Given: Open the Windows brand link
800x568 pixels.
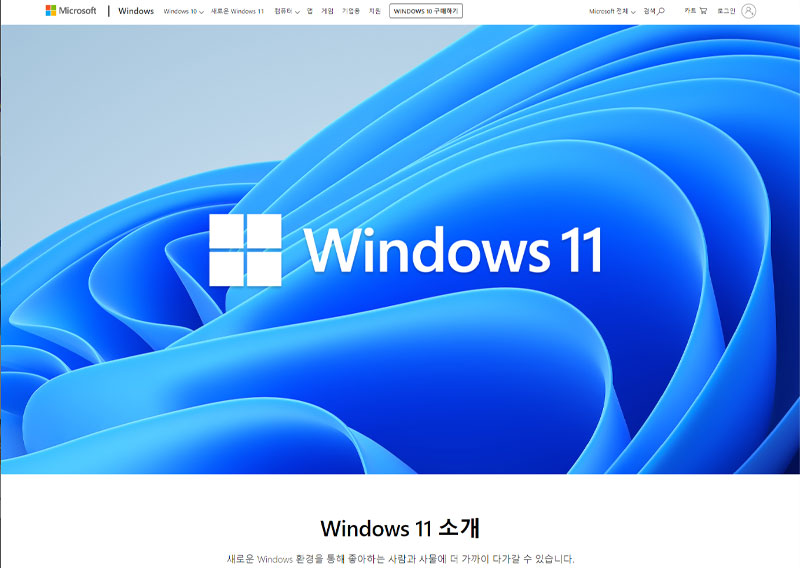Looking at the screenshot, I should (x=136, y=11).
